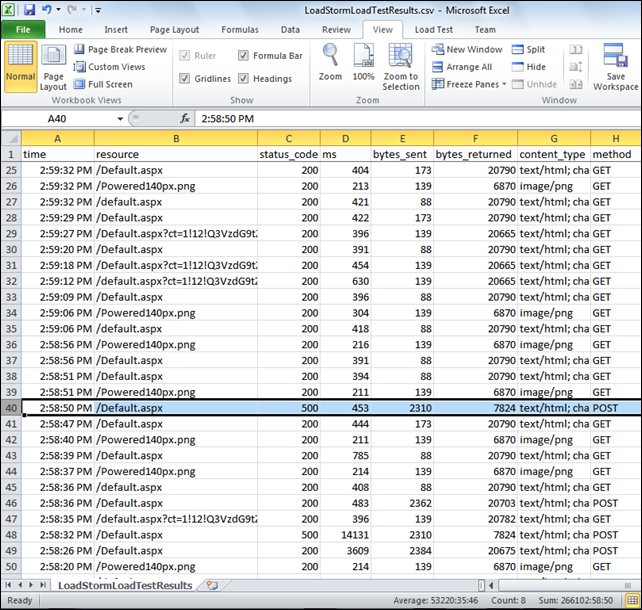The height and width of the screenshot is (610, 642).
Task: Click the 20703 bytes_returned cell
Action: click(x=475, y=503)
